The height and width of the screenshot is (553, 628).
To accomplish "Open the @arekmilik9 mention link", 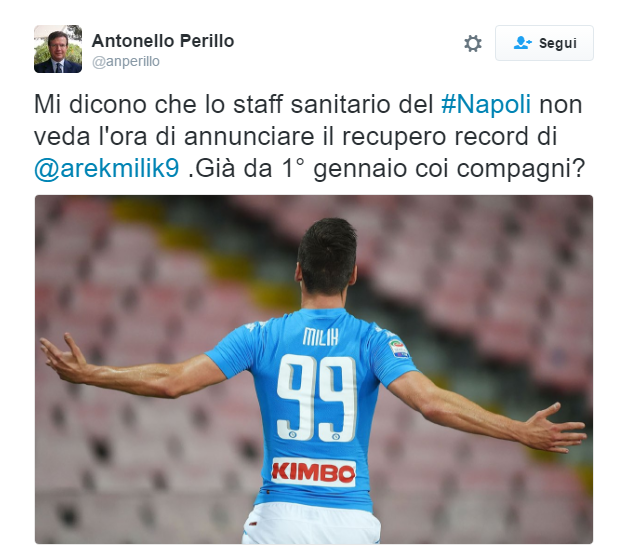I will pyautogui.click(x=107, y=168).
